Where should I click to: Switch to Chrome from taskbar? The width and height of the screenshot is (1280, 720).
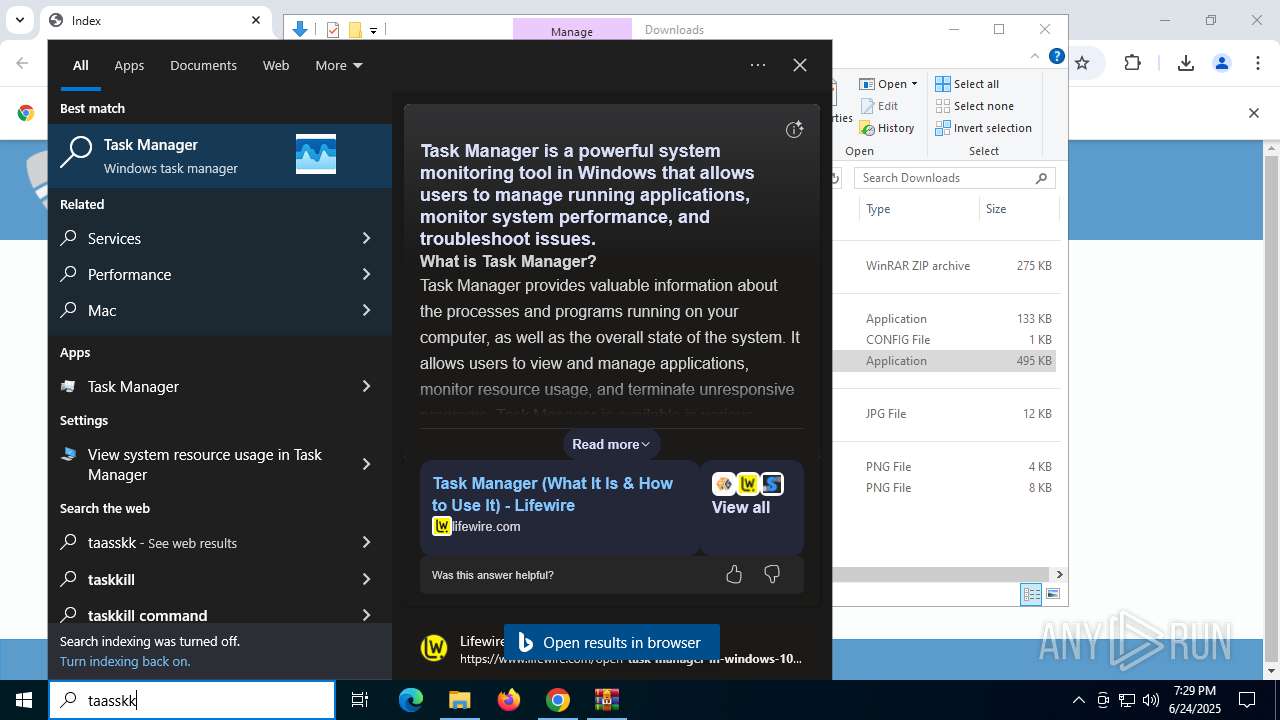[558, 700]
